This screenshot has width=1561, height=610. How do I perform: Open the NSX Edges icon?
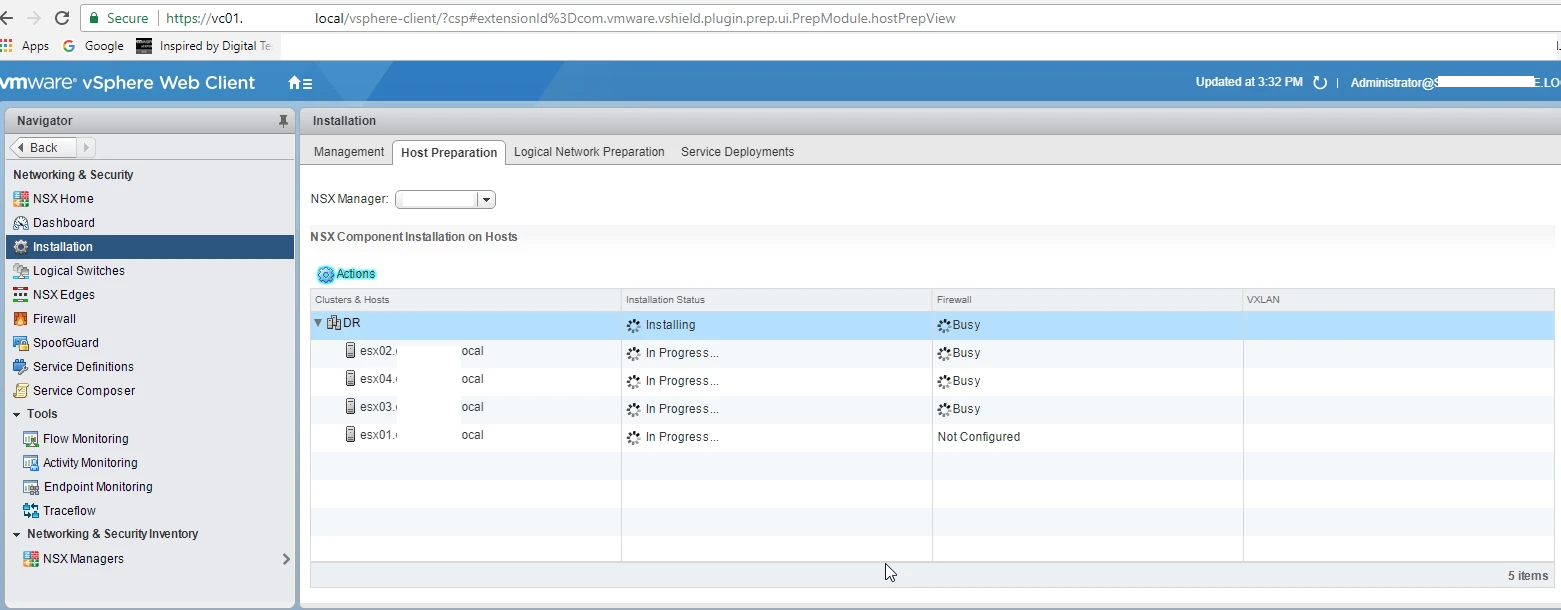click(21, 295)
